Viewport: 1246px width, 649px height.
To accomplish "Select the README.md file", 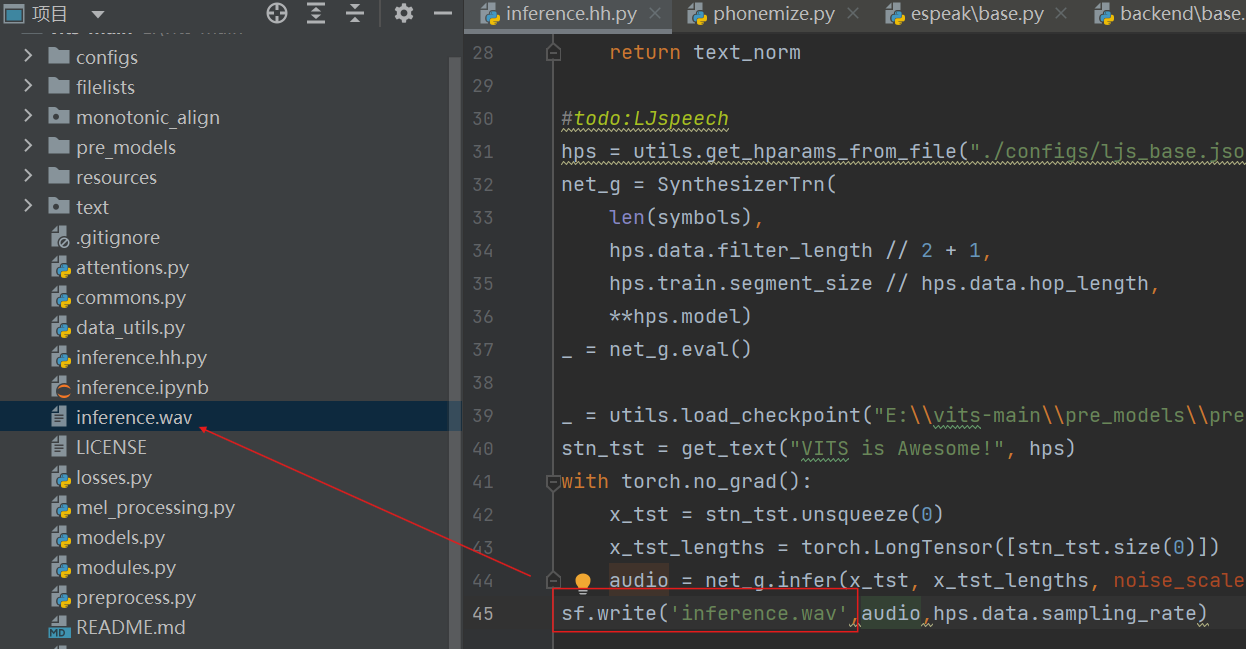I will coord(130,627).
